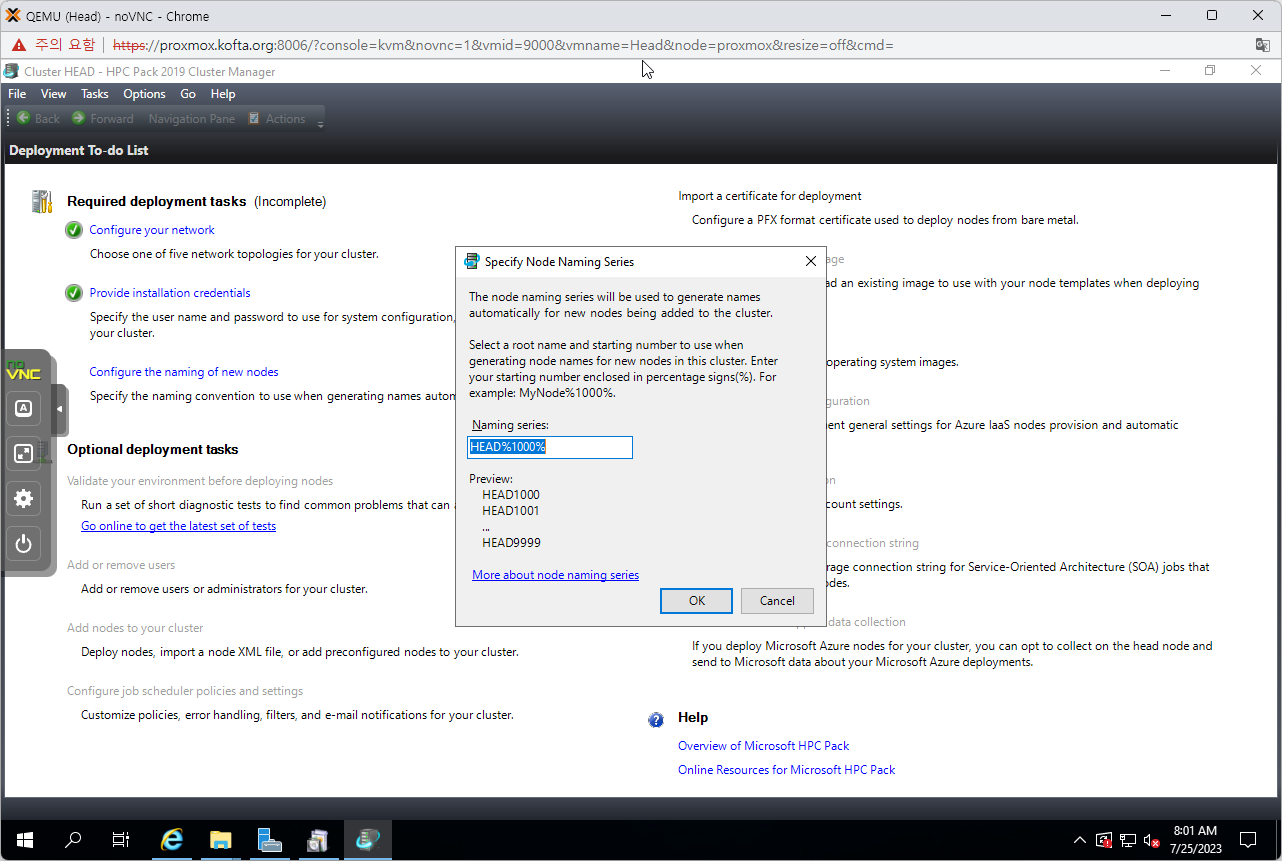Click the noVNC disconnect power icon
The width and height of the screenshot is (1282, 861).
[23, 544]
